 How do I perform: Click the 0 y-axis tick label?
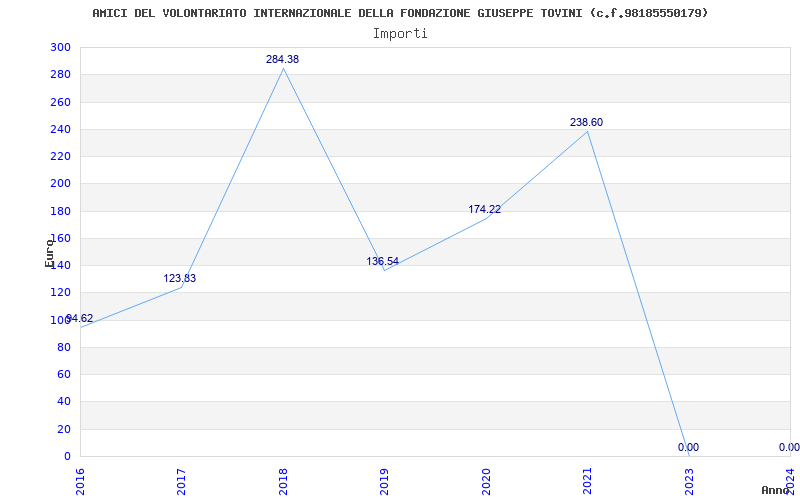coord(67,456)
